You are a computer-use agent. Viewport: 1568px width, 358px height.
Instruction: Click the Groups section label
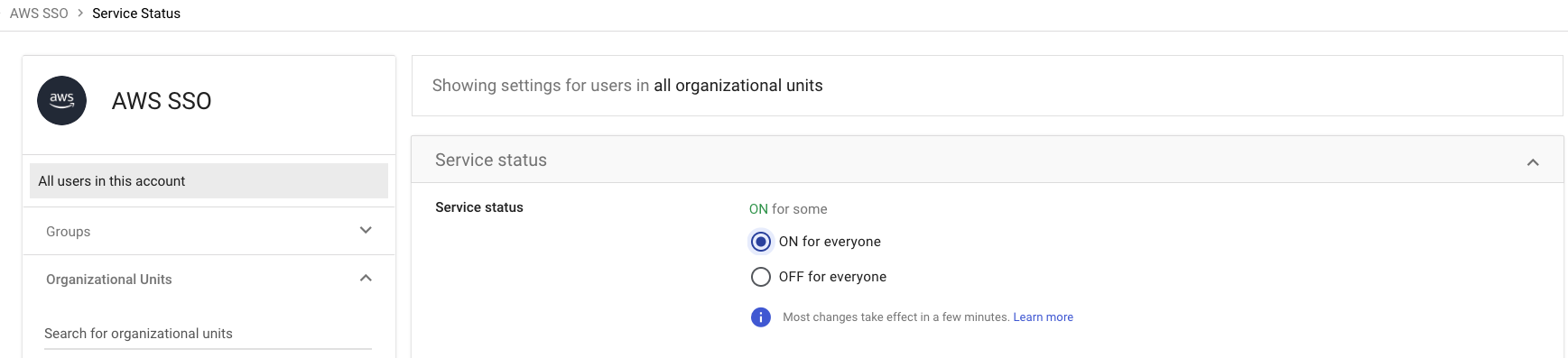pos(69,232)
